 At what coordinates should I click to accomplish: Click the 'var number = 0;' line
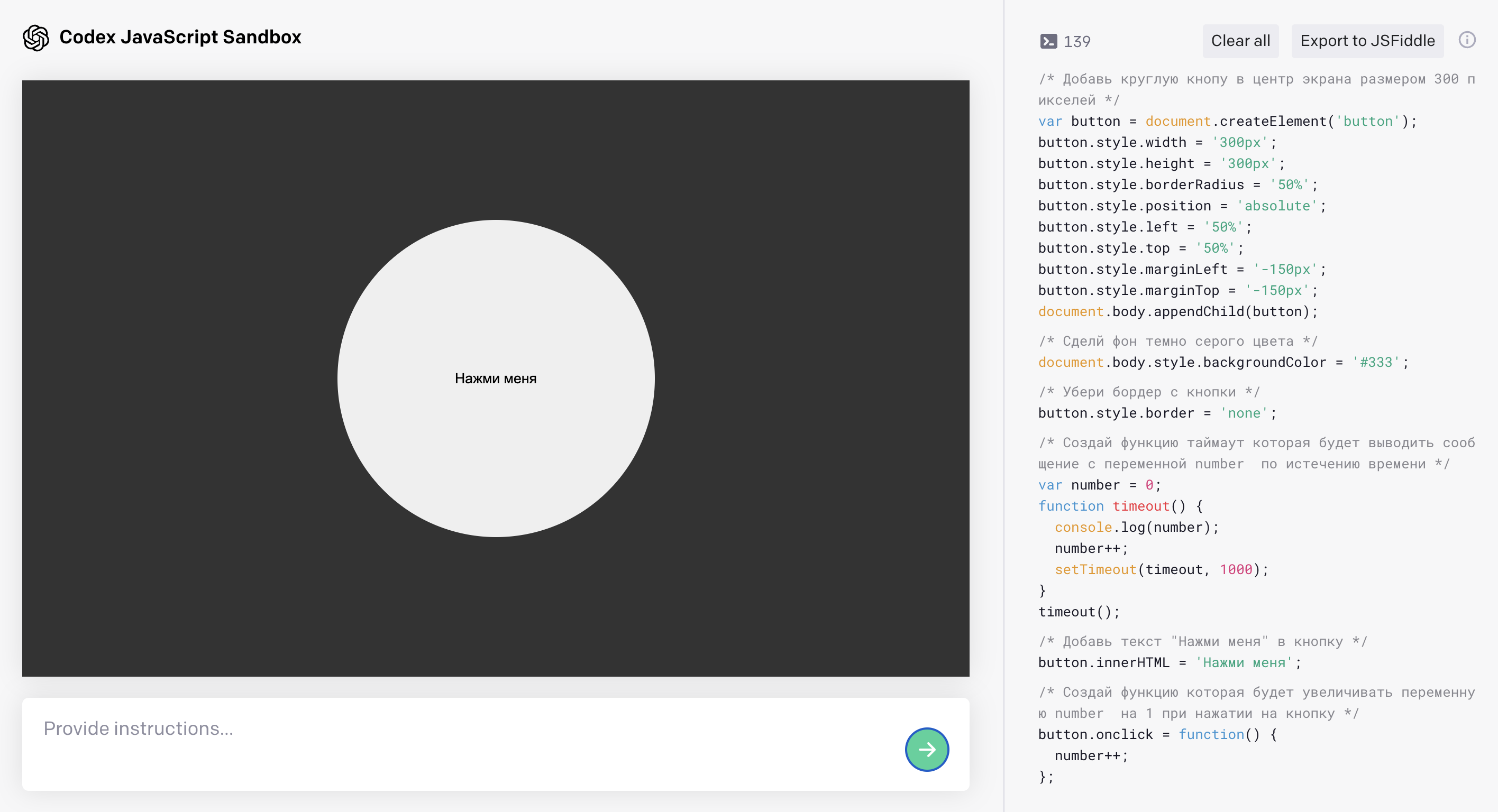pyautogui.click(x=1100, y=485)
